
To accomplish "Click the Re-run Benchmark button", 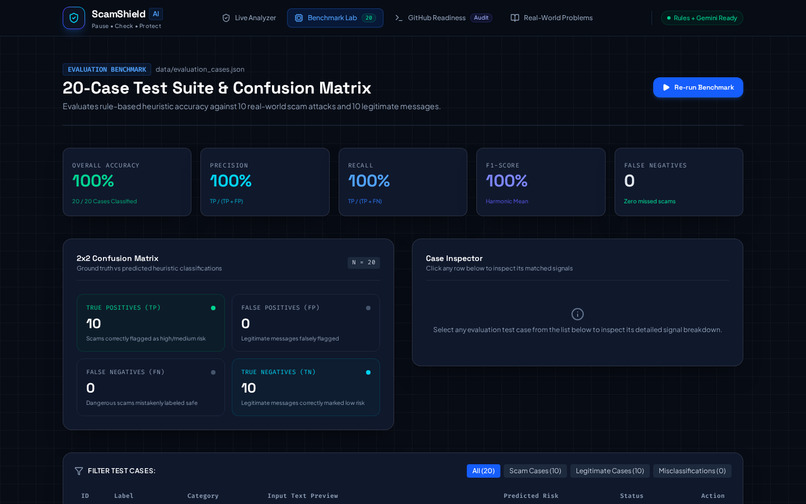I will pyautogui.click(x=698, y=87).
